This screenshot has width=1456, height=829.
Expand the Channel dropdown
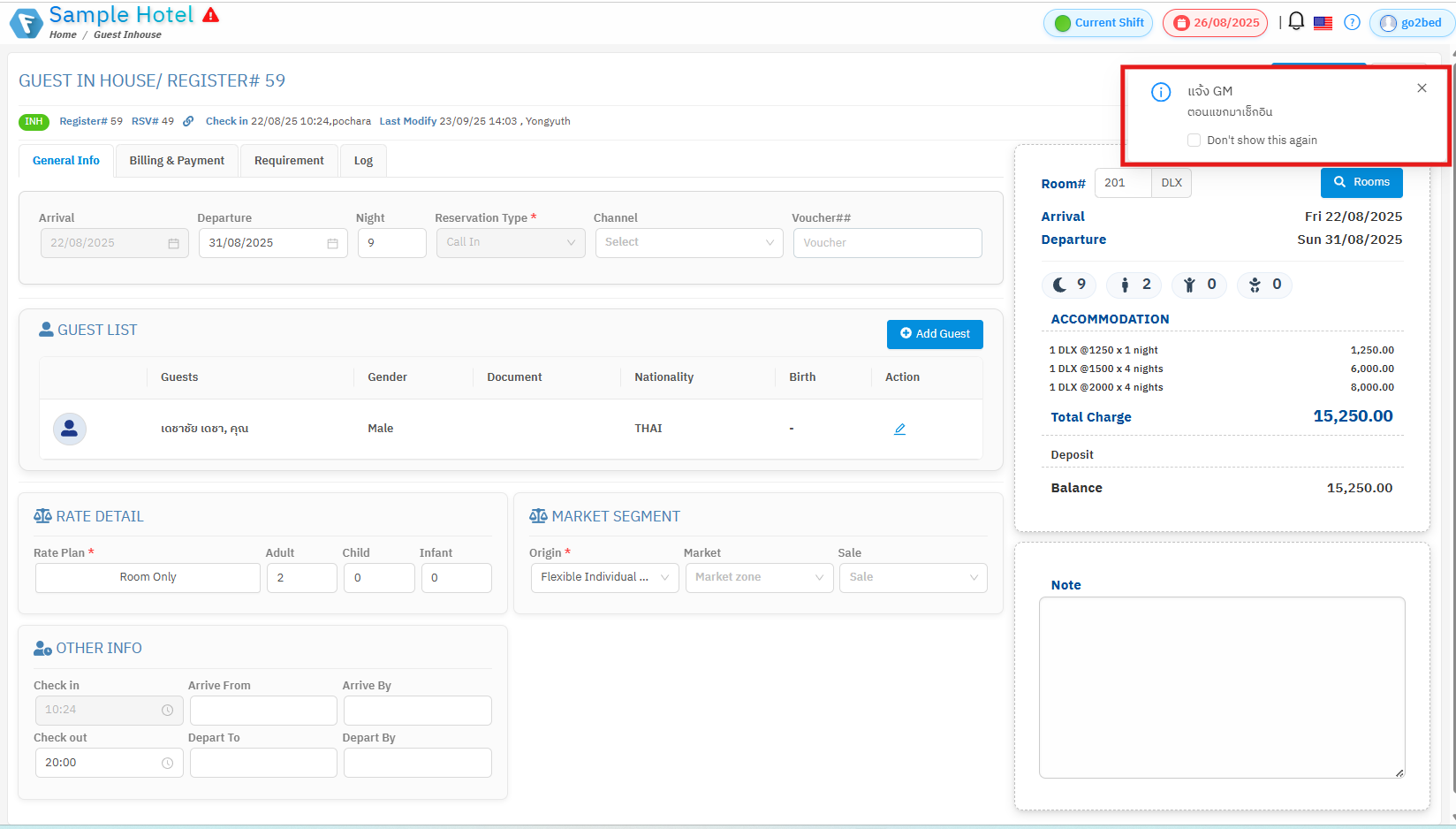click(x=688, y=243)
